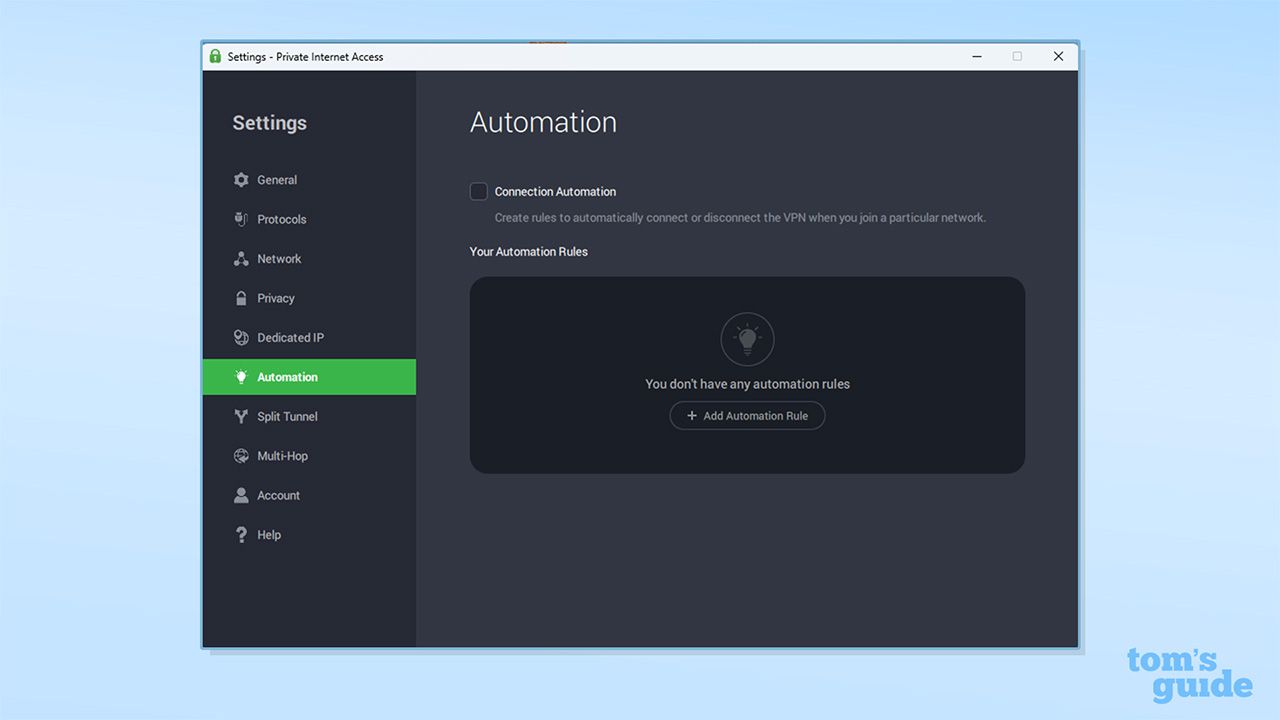The width and height of the screenshot is (1280, 720).
Task: Click the Automation page title
Action: tap(543, 122)
